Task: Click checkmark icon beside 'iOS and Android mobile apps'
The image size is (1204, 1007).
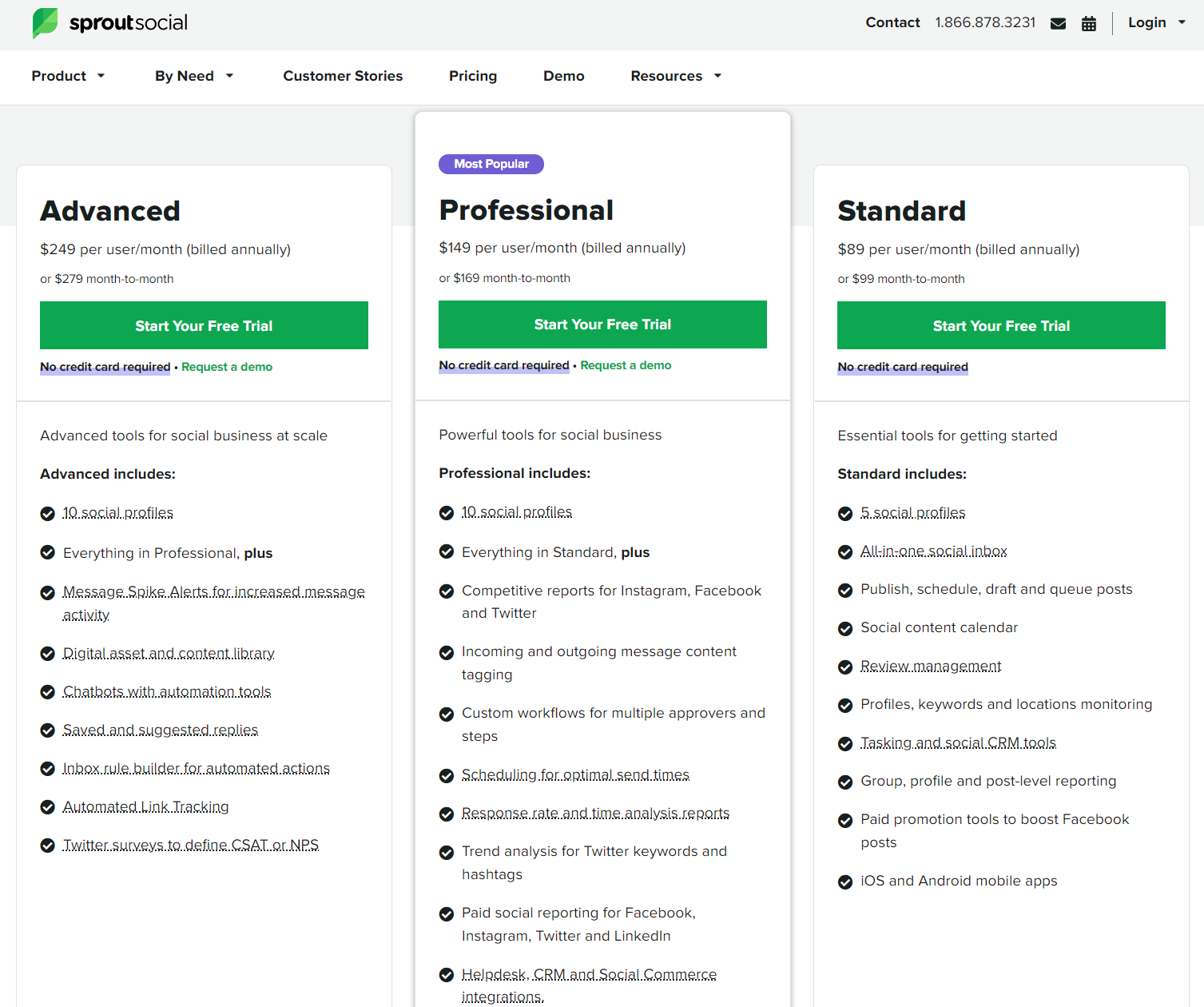Action: coord(845,882)
